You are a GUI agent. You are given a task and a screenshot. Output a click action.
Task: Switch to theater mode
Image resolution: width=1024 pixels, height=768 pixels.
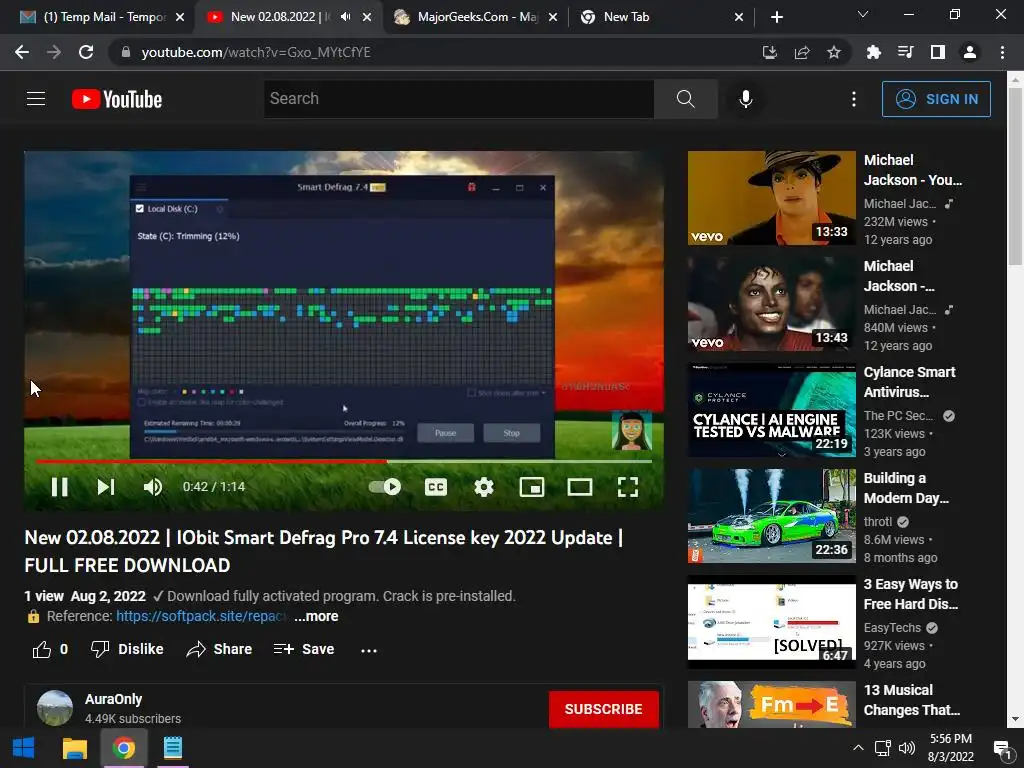point(580,487)
